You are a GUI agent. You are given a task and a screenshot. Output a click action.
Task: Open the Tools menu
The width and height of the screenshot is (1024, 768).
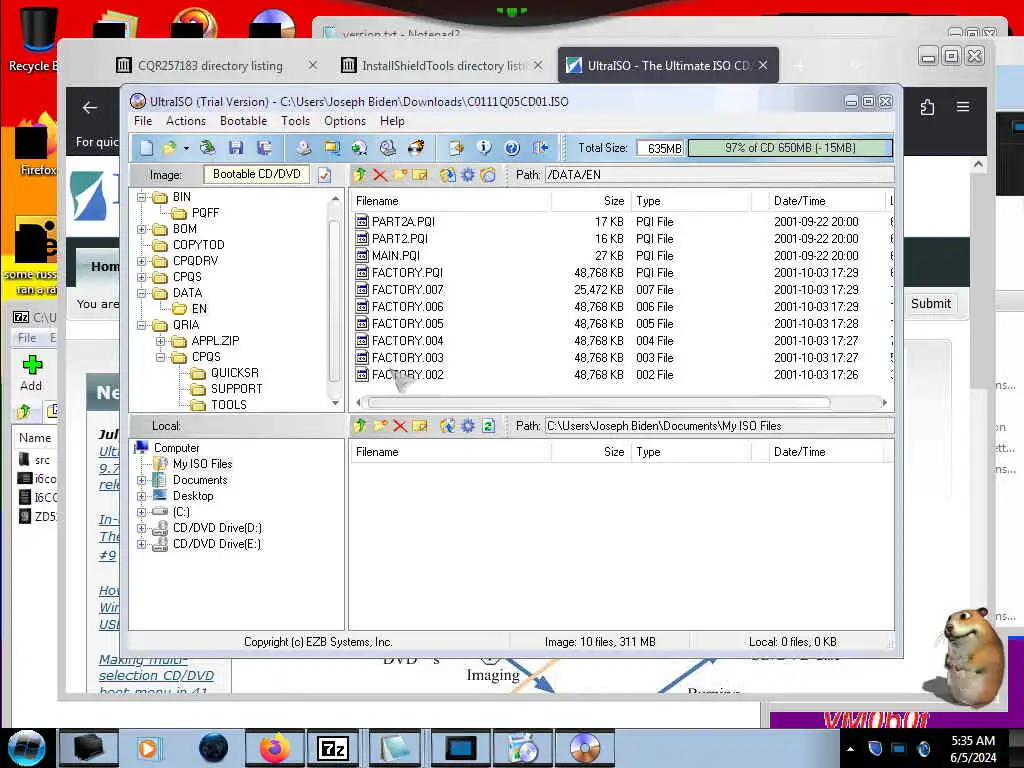[295, 121]
